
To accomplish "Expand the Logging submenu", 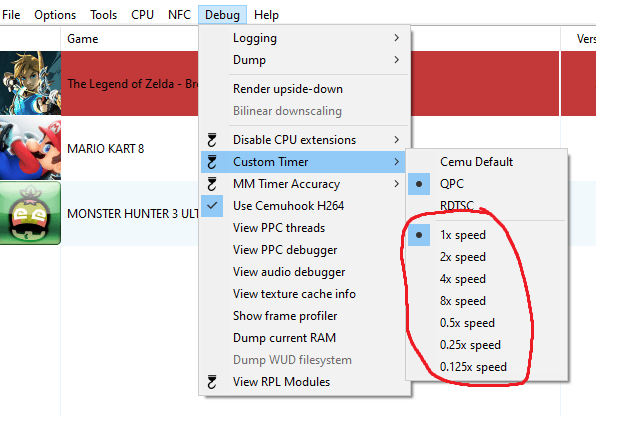I will 305,38.
